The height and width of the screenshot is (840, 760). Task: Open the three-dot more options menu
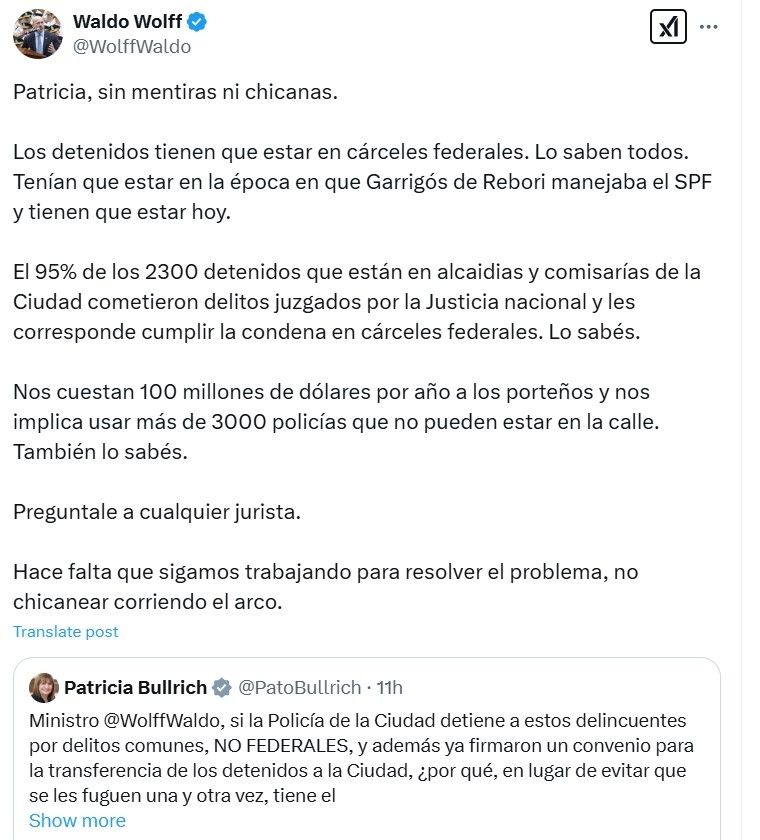(709, 28)
